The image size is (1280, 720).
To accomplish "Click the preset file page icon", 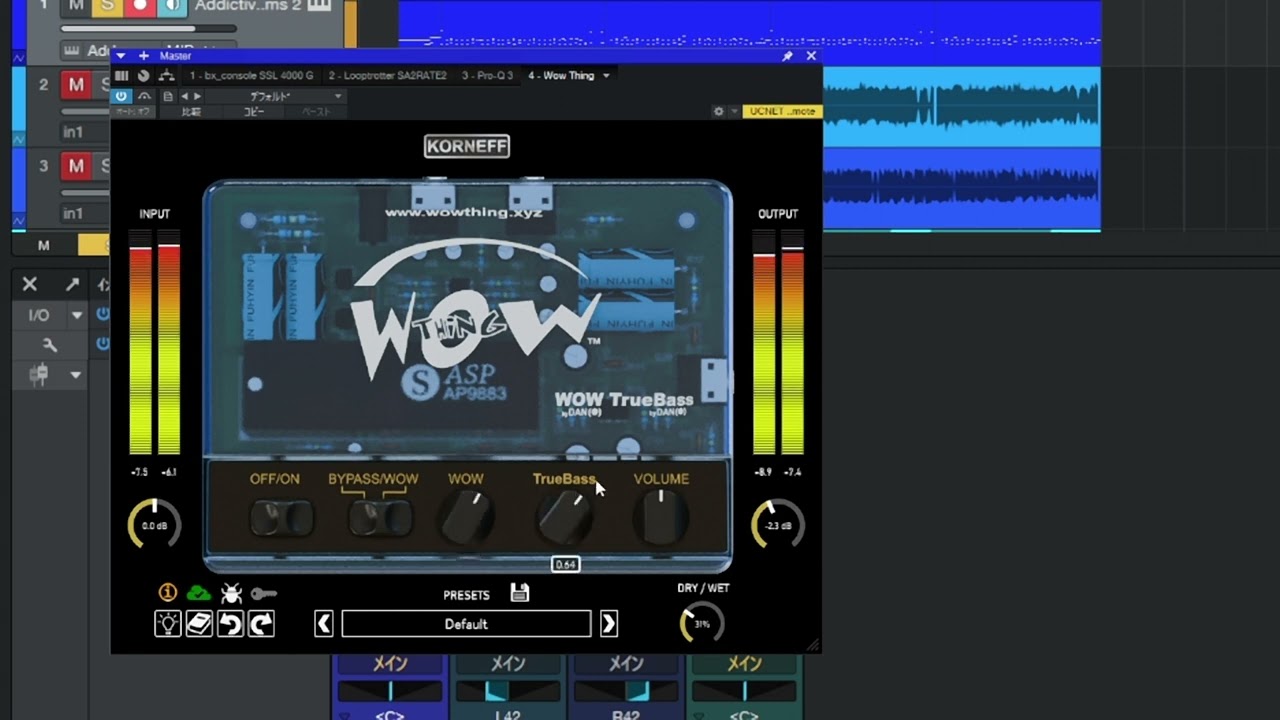I will (168, 96).
